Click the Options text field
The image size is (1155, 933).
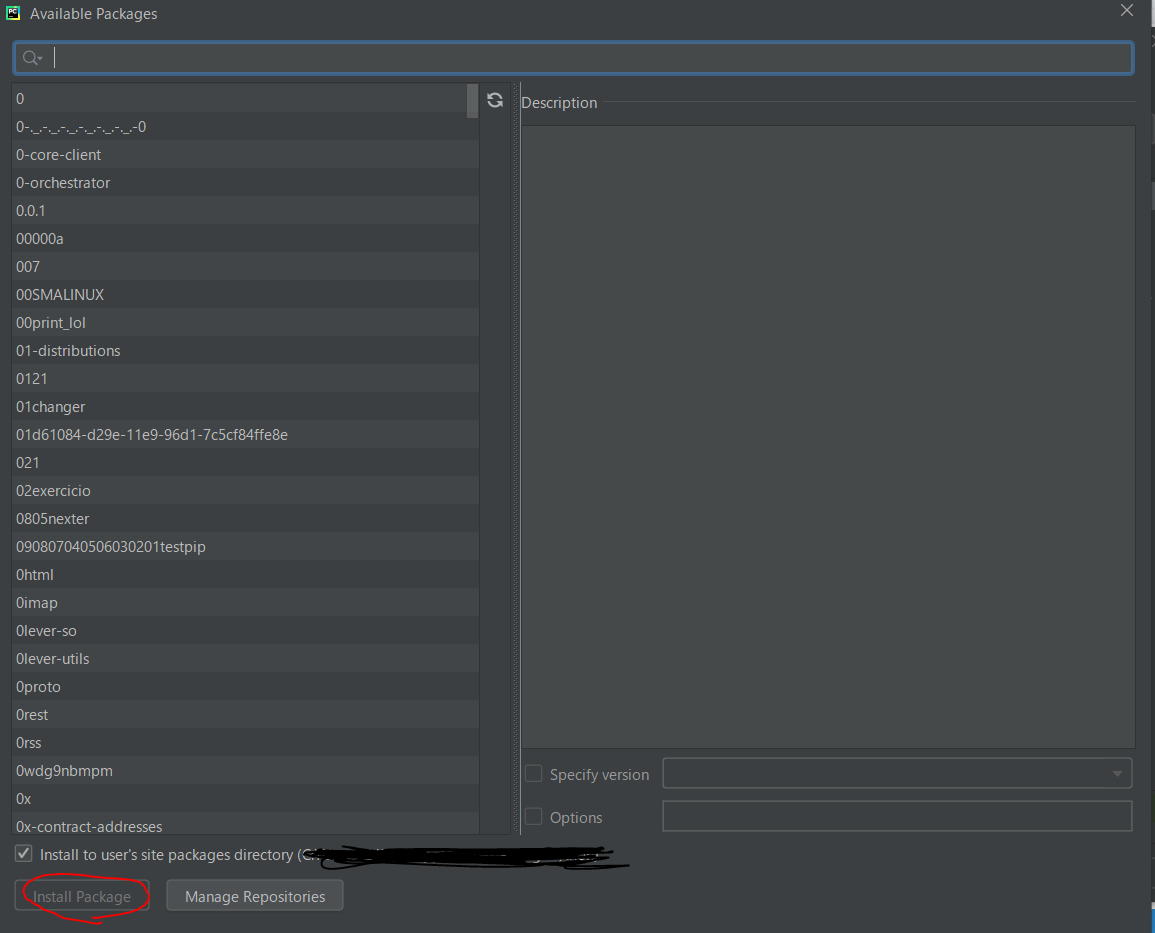point(897,816)
